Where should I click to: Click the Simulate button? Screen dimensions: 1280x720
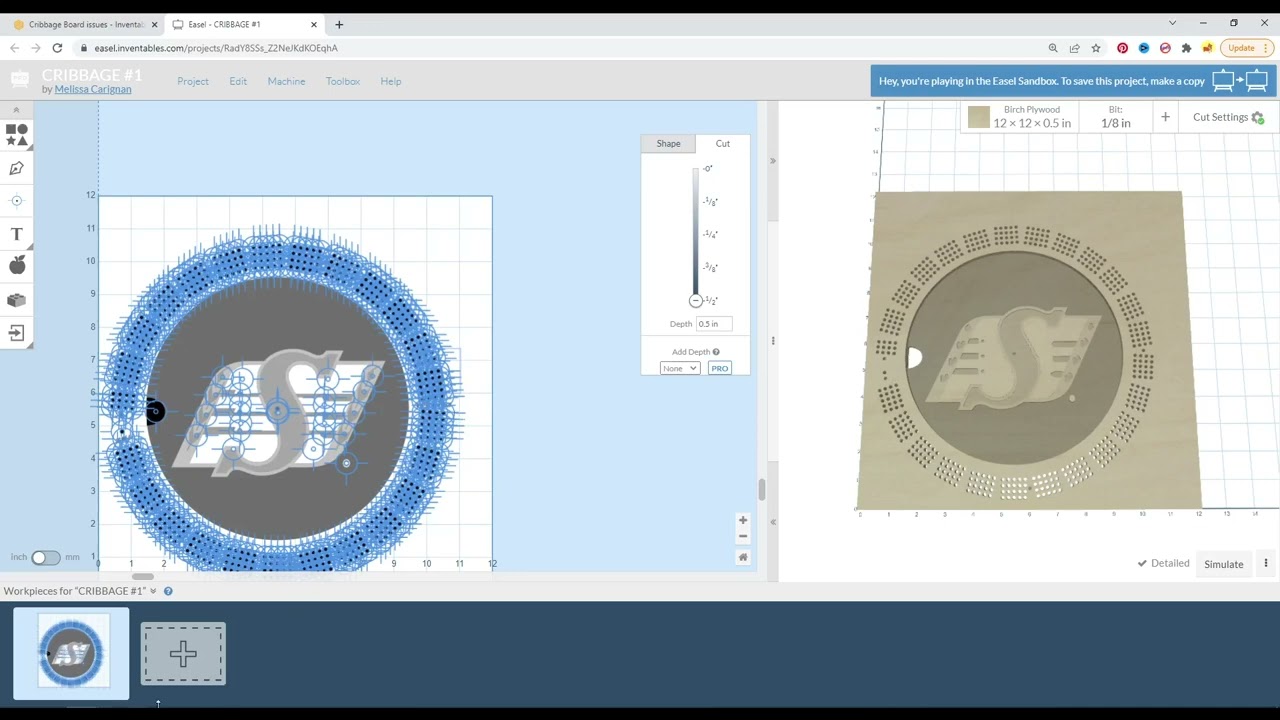click(x=1223, y=564)
